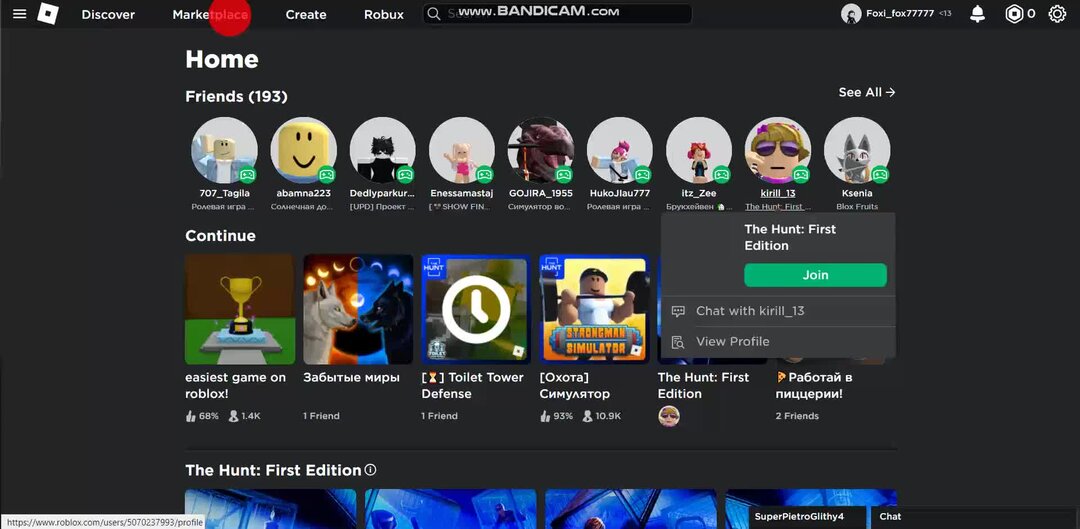The width and height of the screenshot is (1080, 529).
Task: Click The Hunt: First Edition popup title
Action: [790, 238]
